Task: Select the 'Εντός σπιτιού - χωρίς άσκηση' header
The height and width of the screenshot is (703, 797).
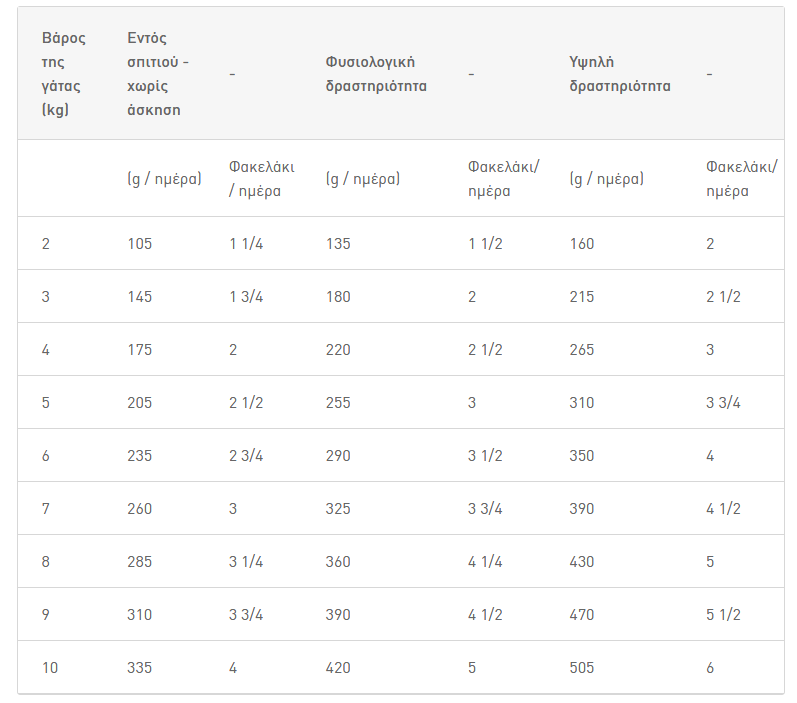Action: point(158,74)
